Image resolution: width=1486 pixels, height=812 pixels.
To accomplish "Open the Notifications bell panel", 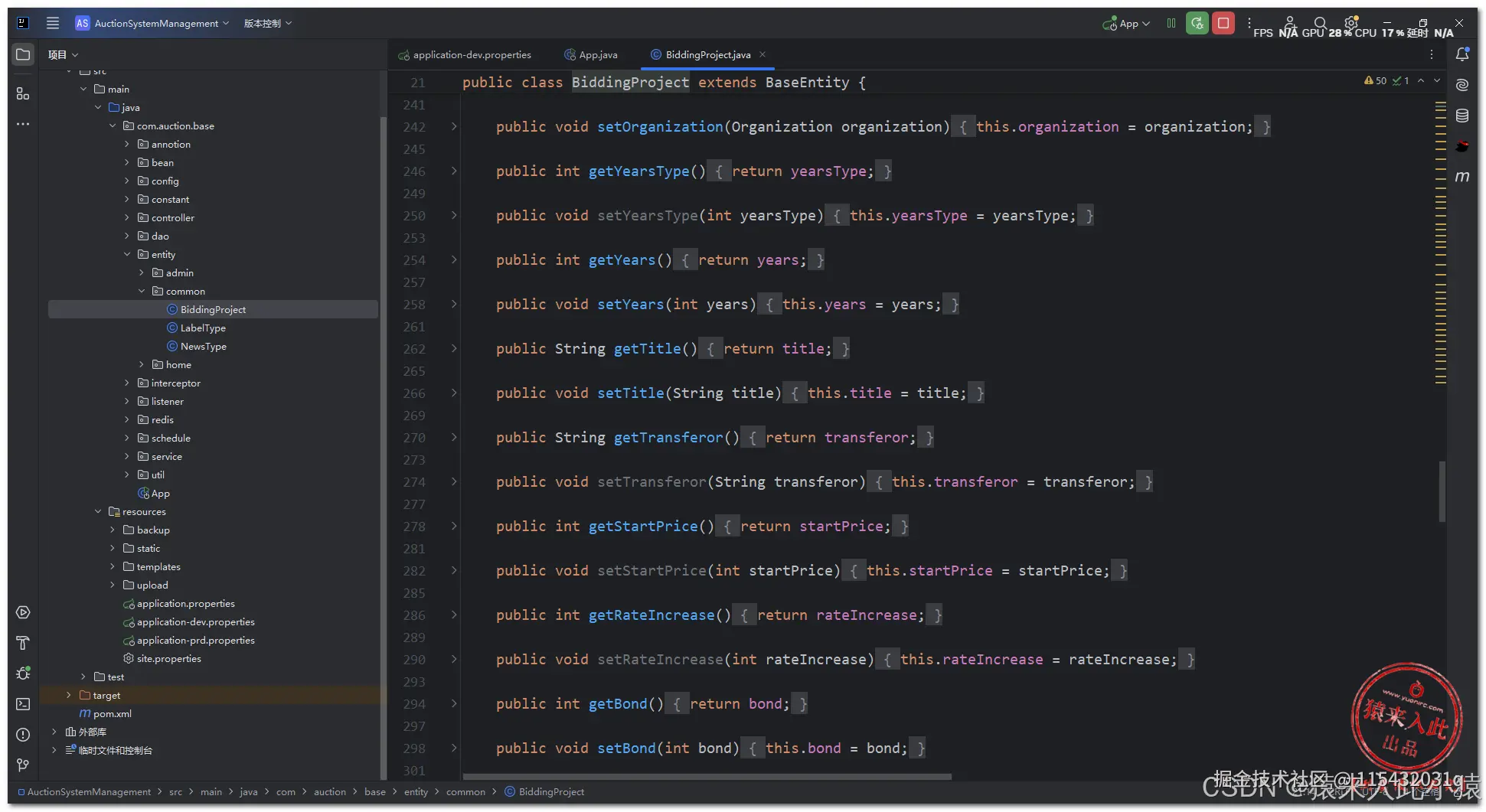I will [1462, 54].
